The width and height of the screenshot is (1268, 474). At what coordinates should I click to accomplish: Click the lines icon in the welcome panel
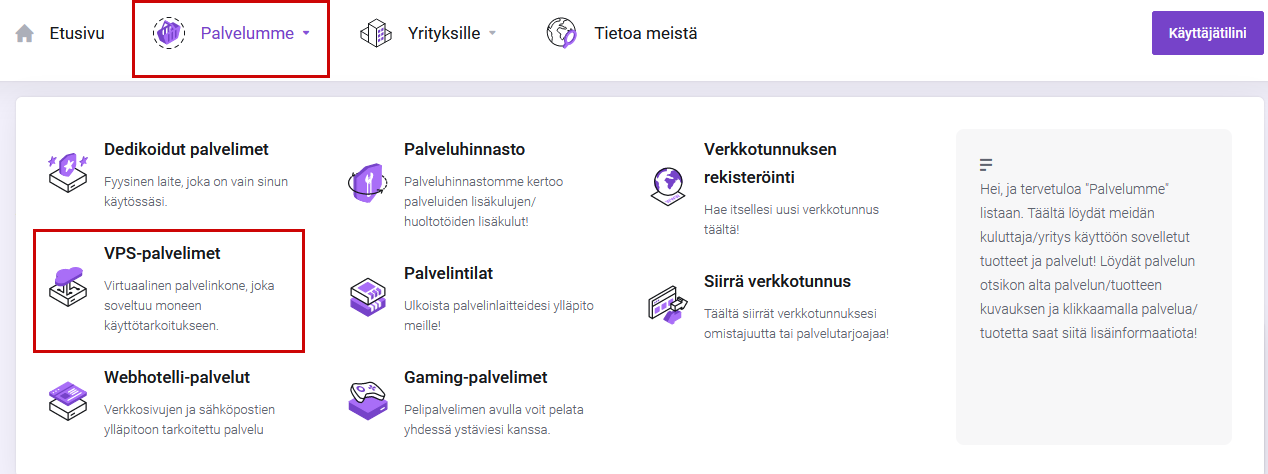tap(986, 164)
